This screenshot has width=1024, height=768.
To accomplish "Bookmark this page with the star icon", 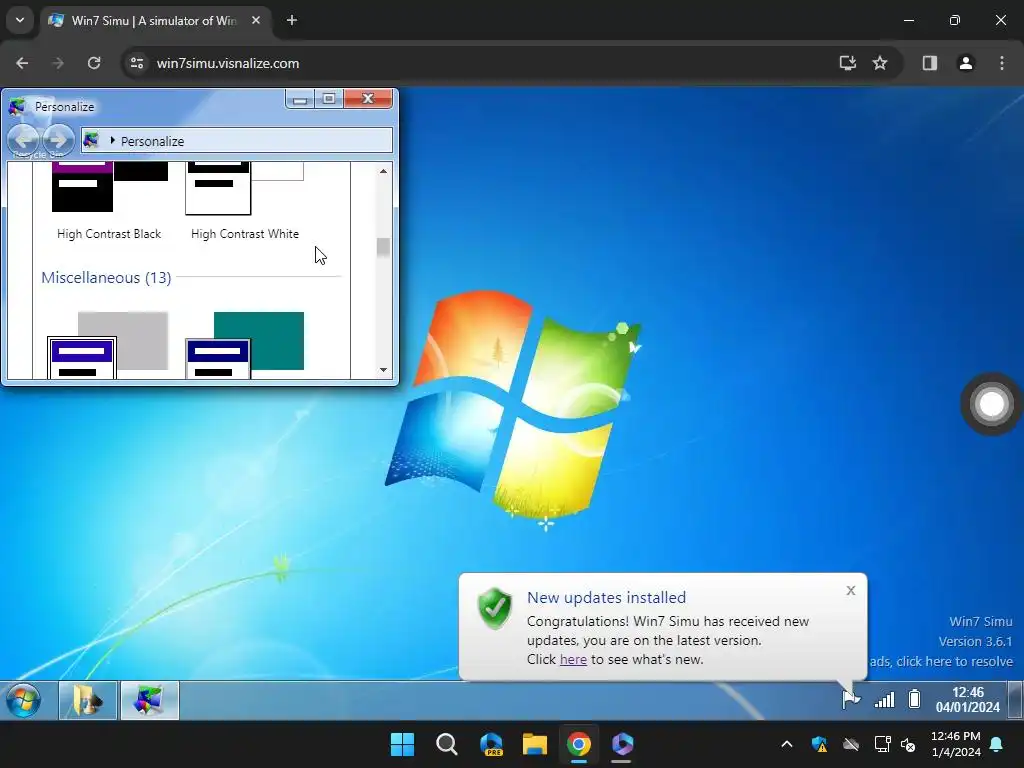I will click(880, 63).
